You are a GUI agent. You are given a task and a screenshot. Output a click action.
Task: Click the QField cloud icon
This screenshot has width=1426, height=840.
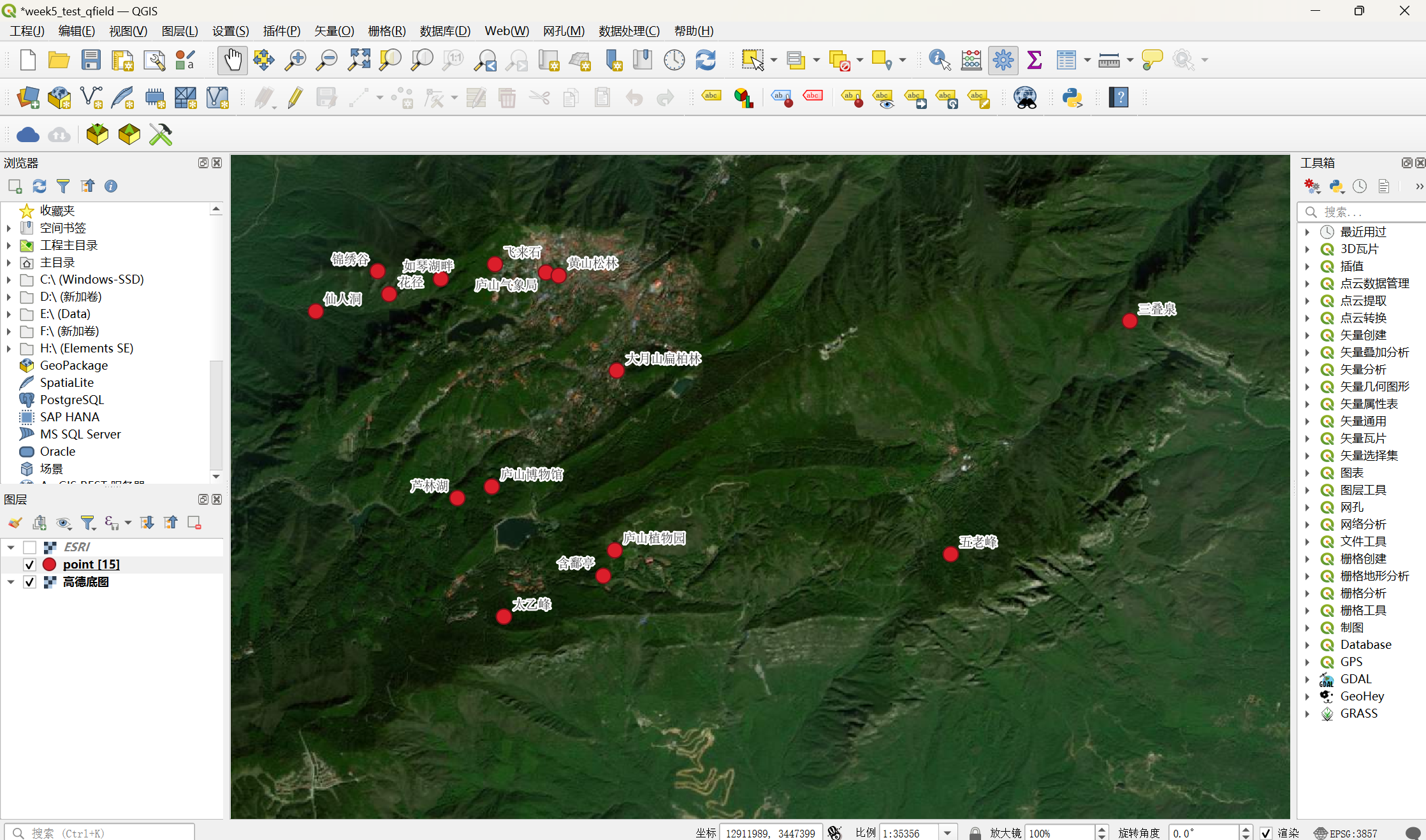[x=27, y=134]
